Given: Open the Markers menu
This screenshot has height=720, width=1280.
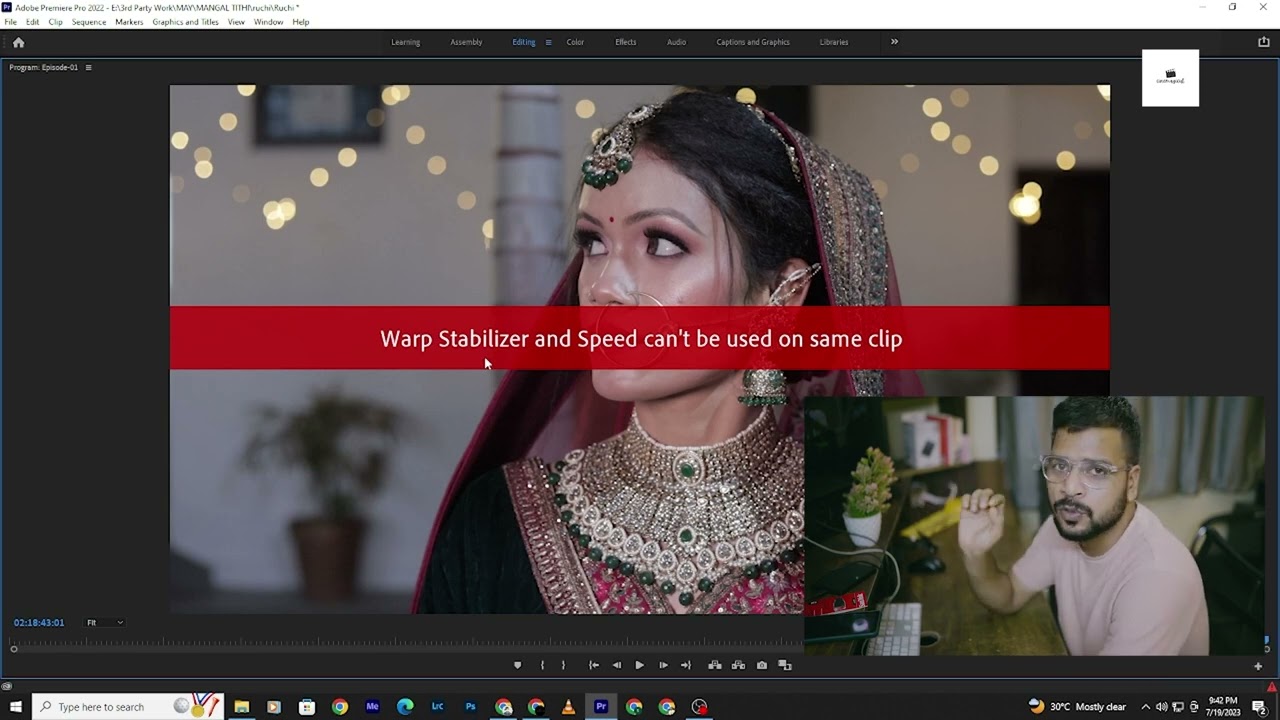Looking at the screenshot, I should click(129, 22).
